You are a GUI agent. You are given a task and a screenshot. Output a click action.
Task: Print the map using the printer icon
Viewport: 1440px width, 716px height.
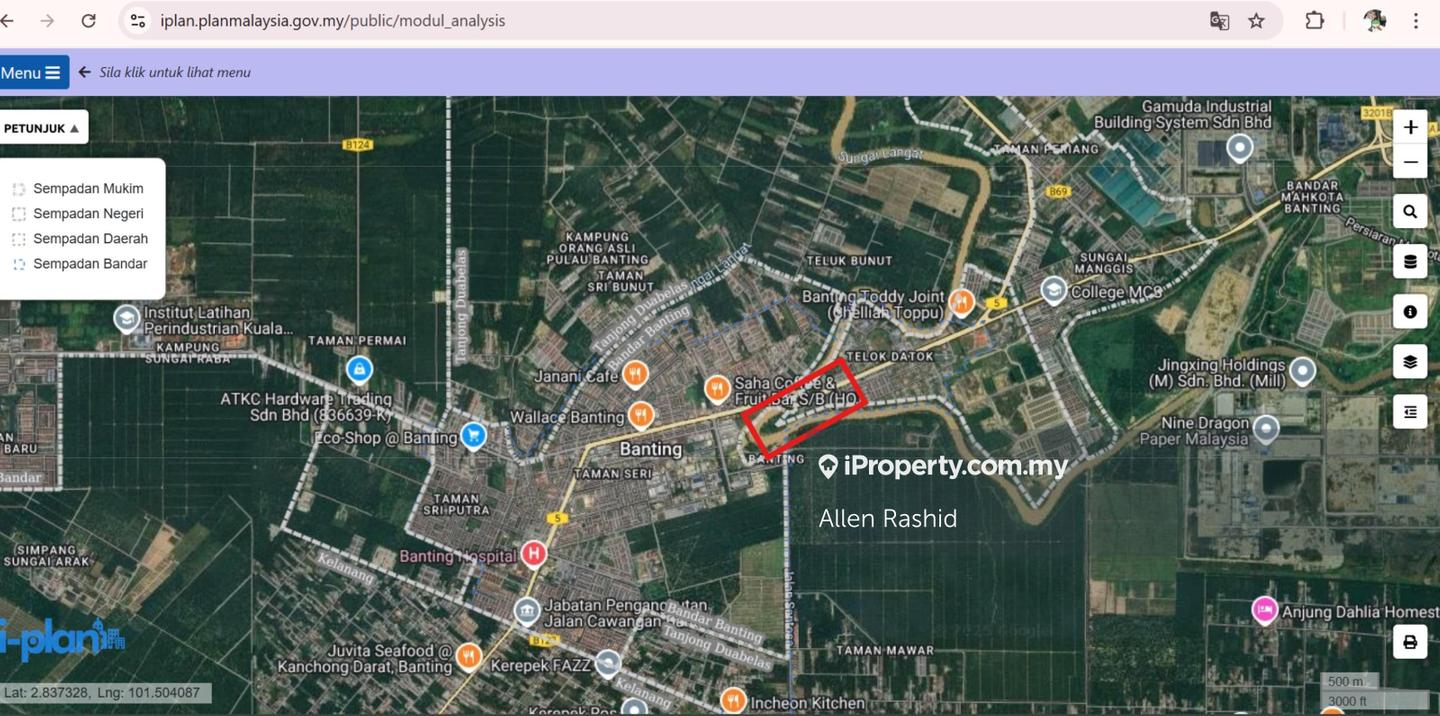point(1410,642)
